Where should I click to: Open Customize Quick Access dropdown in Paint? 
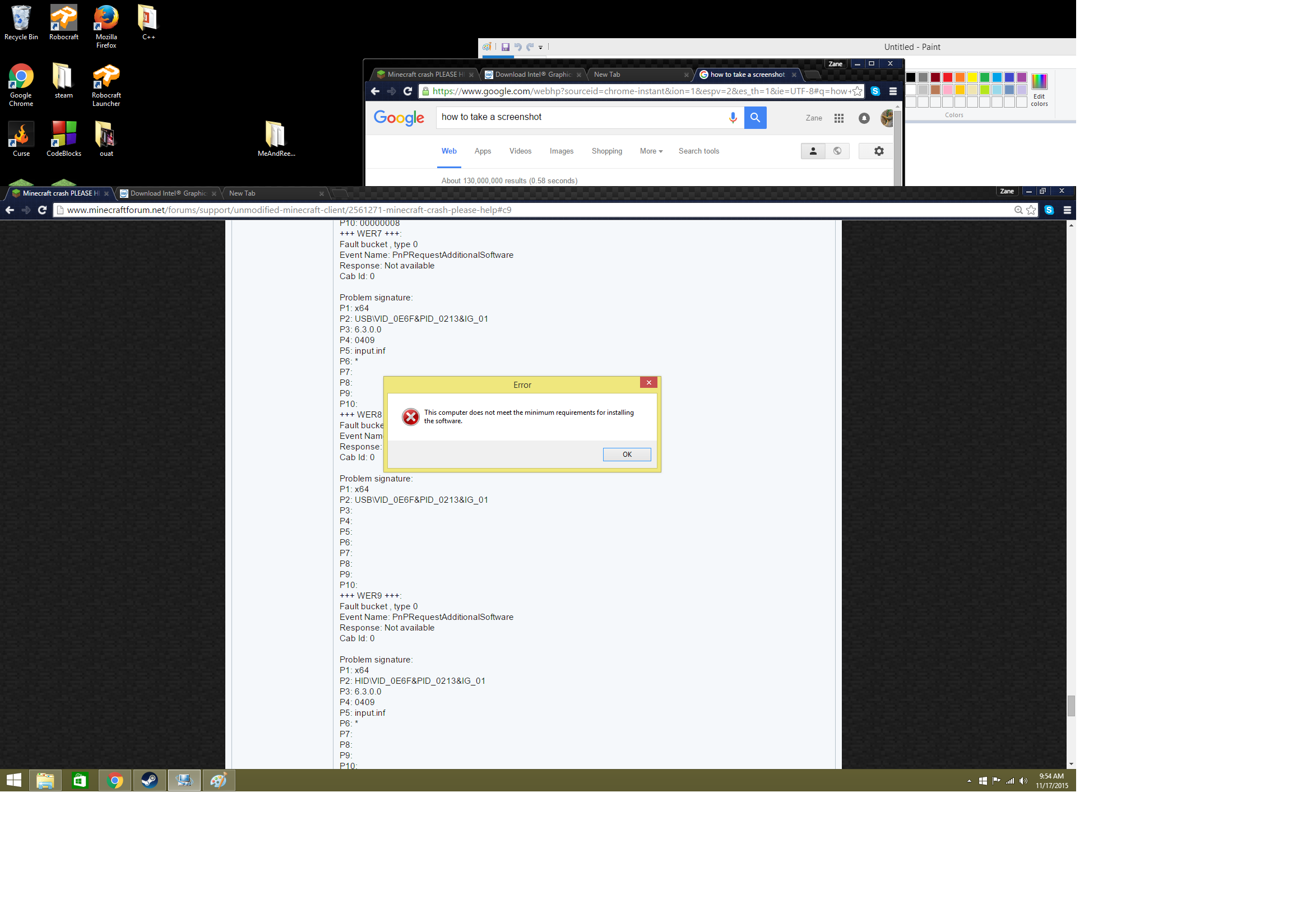[x=540, y=47]
